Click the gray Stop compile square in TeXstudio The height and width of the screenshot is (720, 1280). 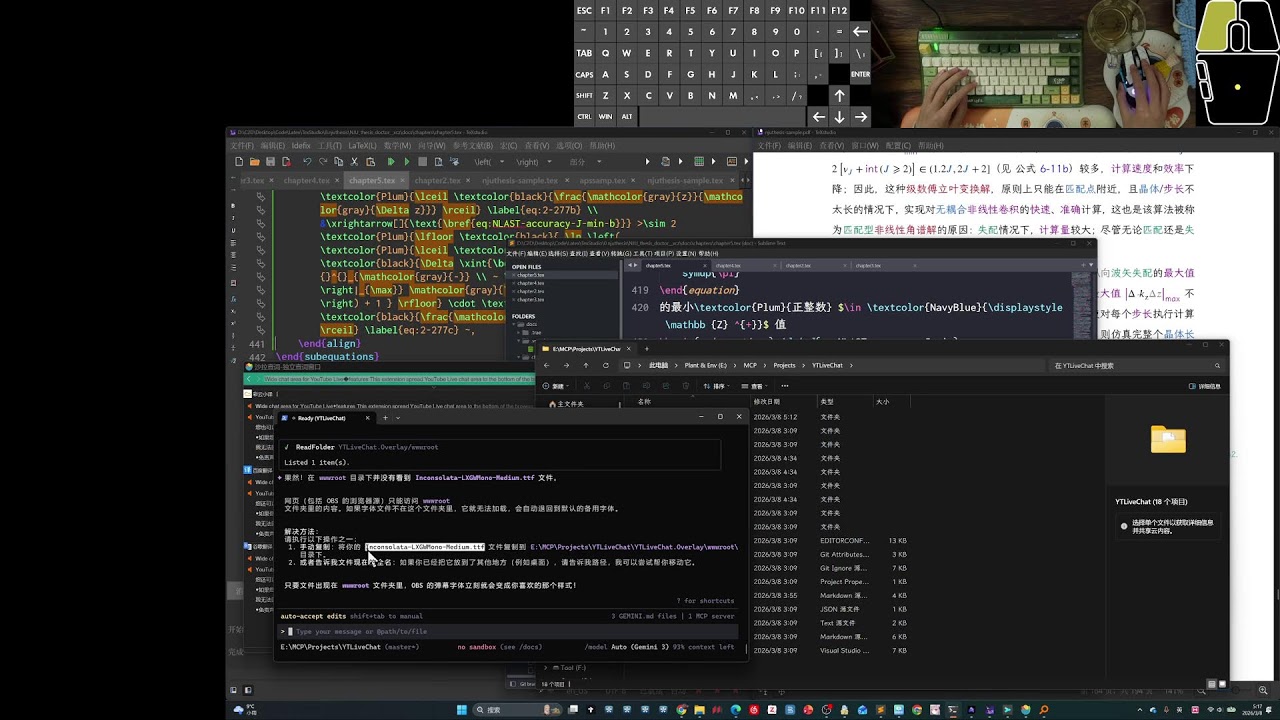coord(423,162)
